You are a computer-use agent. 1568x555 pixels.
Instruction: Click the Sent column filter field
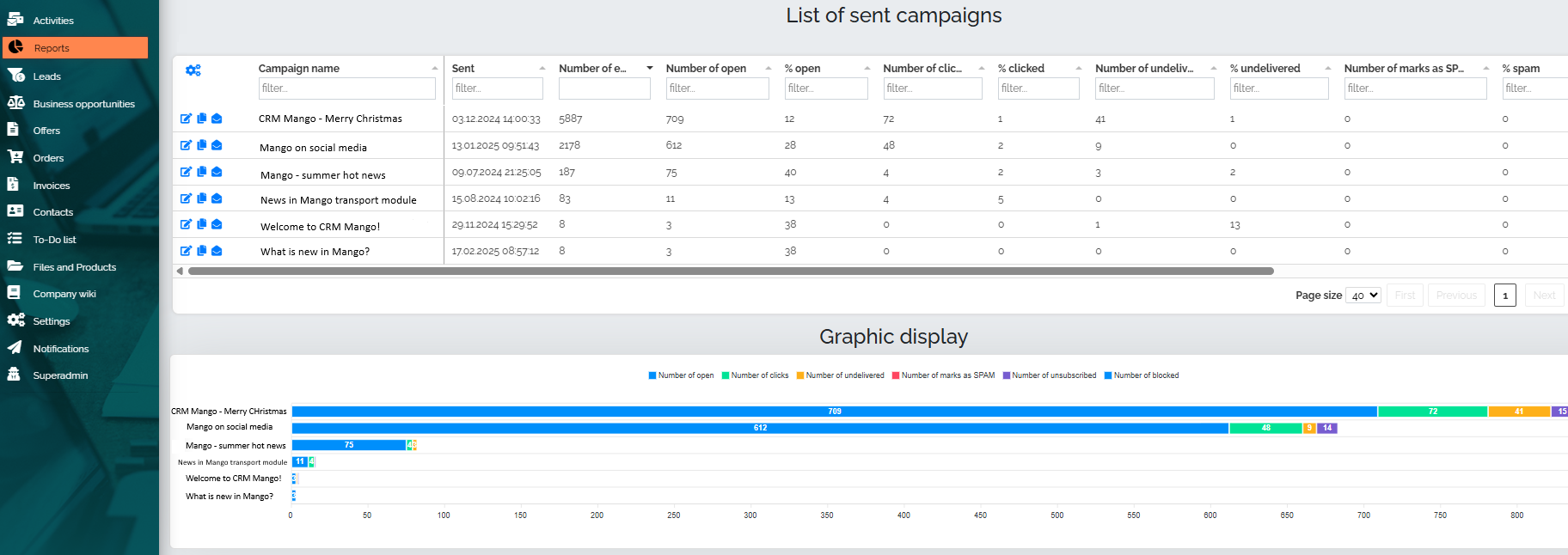coord(497,88)
